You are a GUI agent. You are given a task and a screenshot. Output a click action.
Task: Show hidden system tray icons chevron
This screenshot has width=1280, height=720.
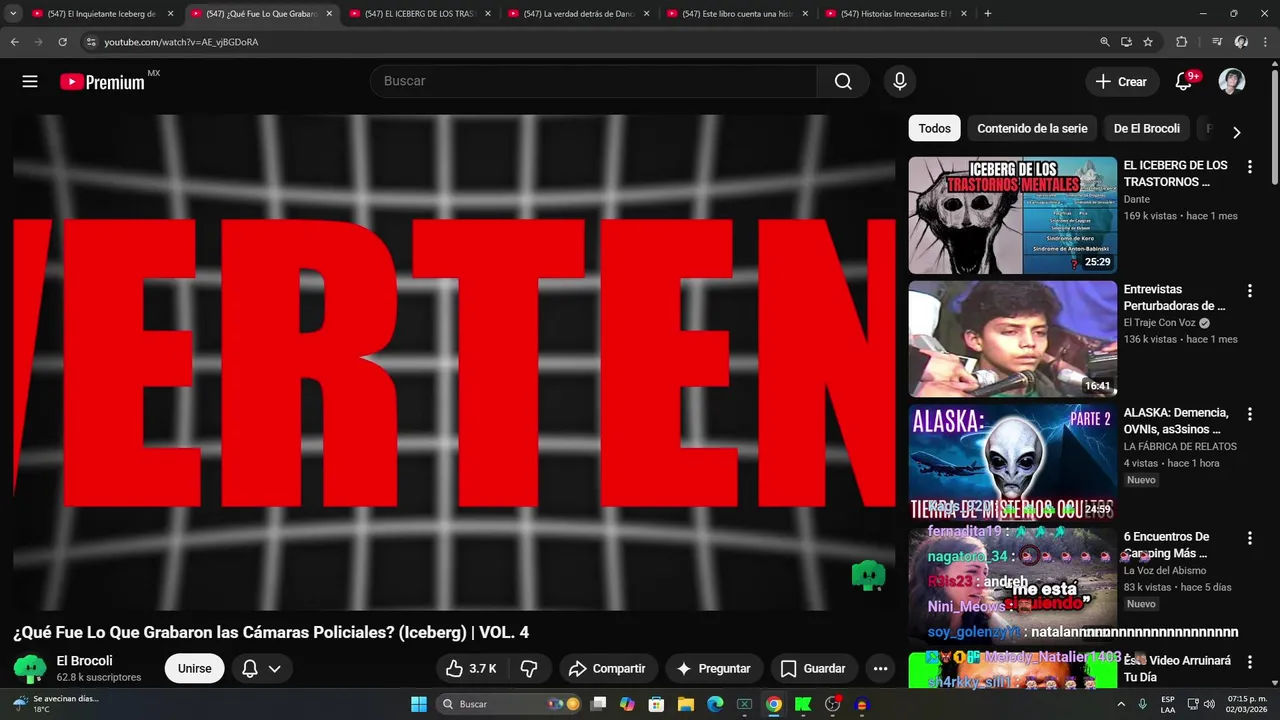click(x=1119, y=704)
